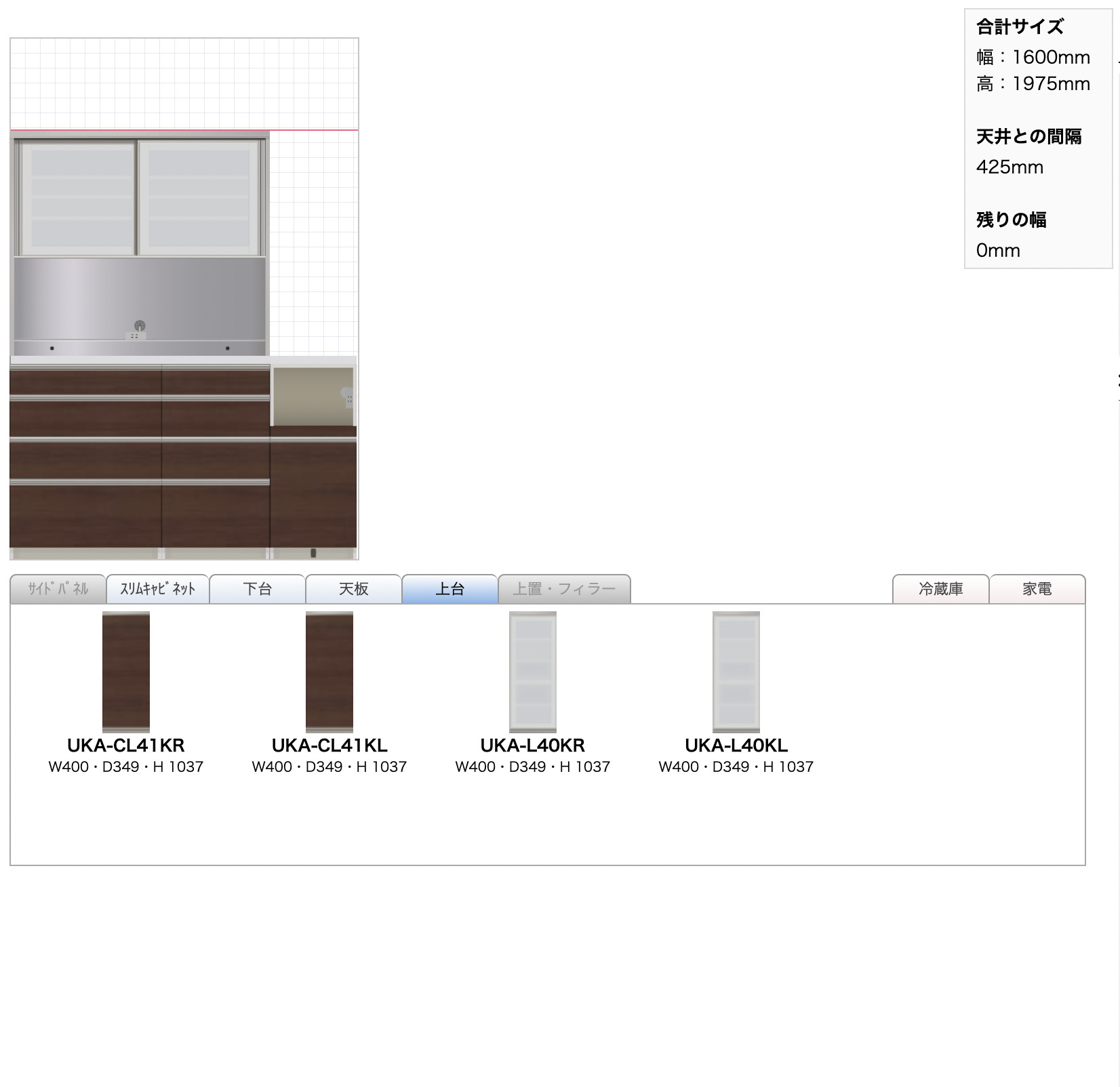The width and height of the screenshot is (1120, 1087).
Task: Open the 家電 appliances tab
Action: (x=1037, y=589)
